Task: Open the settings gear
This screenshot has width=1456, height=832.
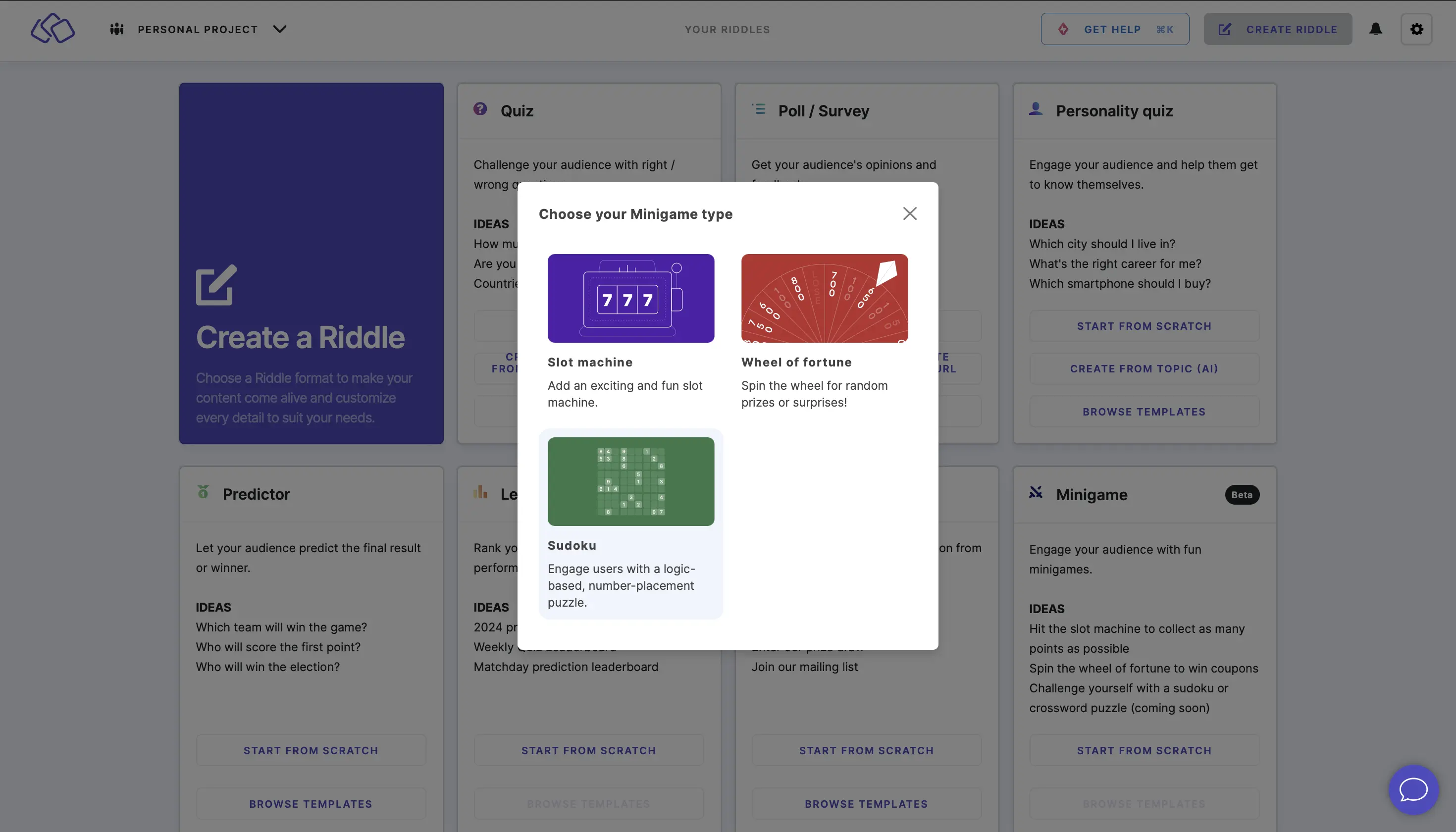Action: pyautogui.click(x=1416, y=29)
